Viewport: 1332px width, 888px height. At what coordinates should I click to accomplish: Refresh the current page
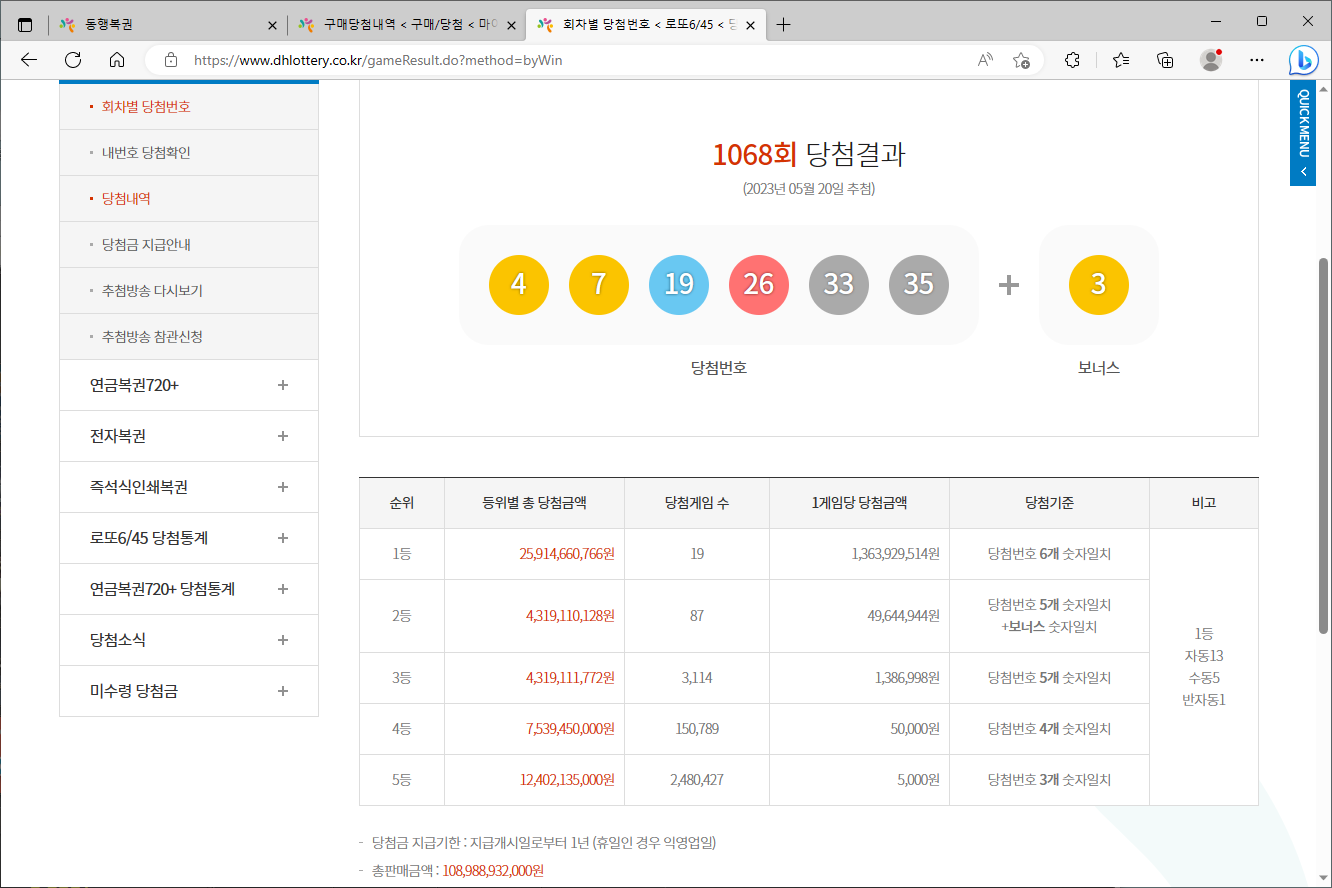click(73, 60)
